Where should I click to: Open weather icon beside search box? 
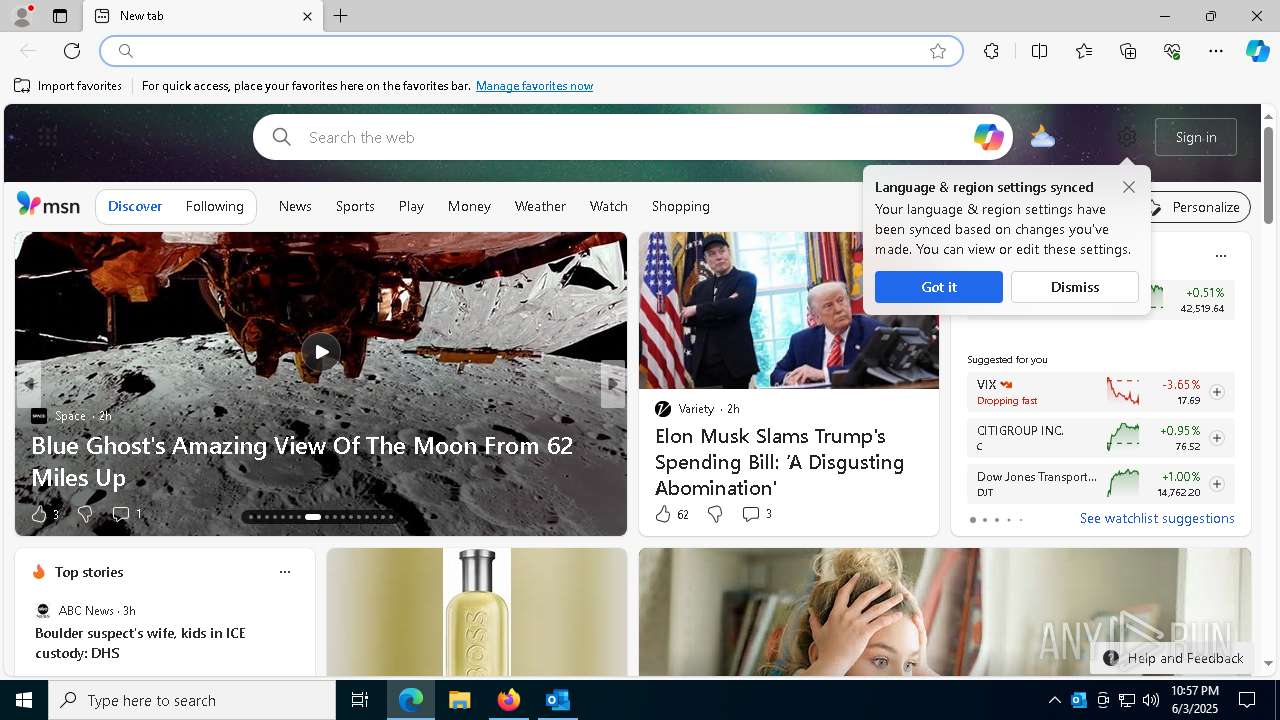point(1043,137)
